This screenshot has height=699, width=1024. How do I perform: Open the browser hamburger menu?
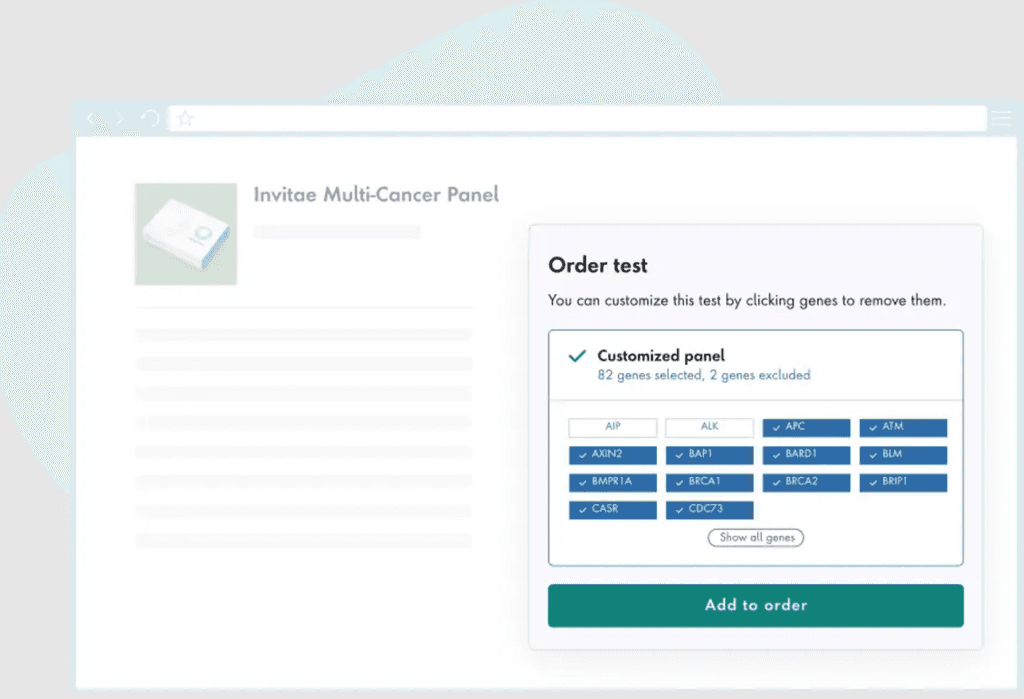pyautogui.click(x=1001, y=117)
